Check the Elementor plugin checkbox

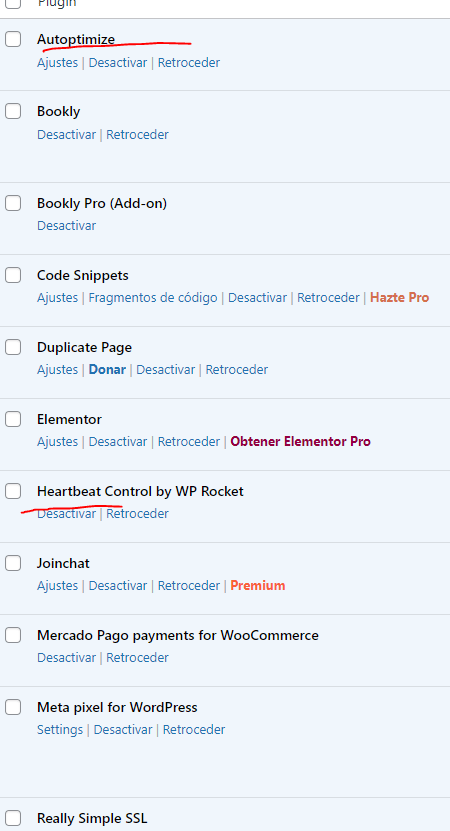point(13,419)
